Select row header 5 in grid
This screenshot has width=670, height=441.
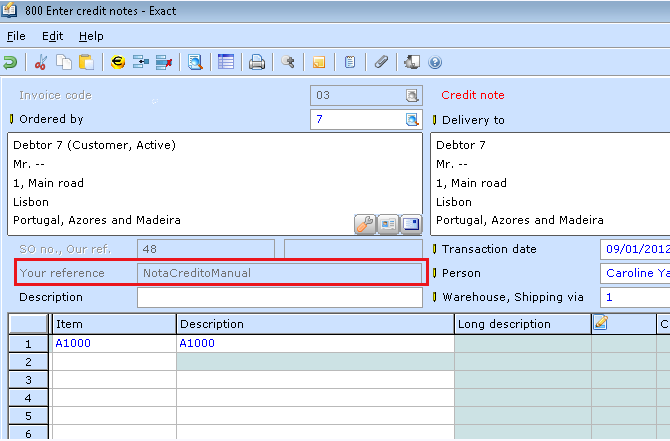pos(28,415)
